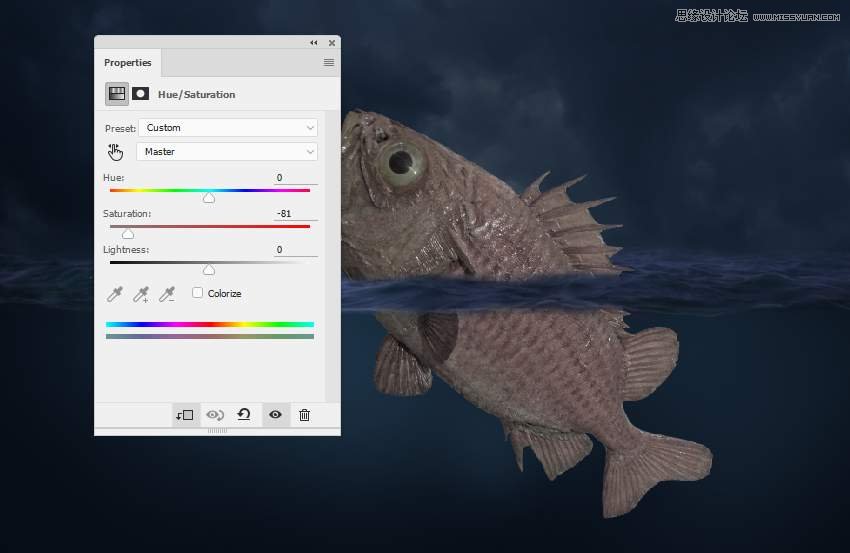Collapse the Properties panel with double arrows
Image resolution: width=850 pixels, height=553 pixels.
click(313, 43)
